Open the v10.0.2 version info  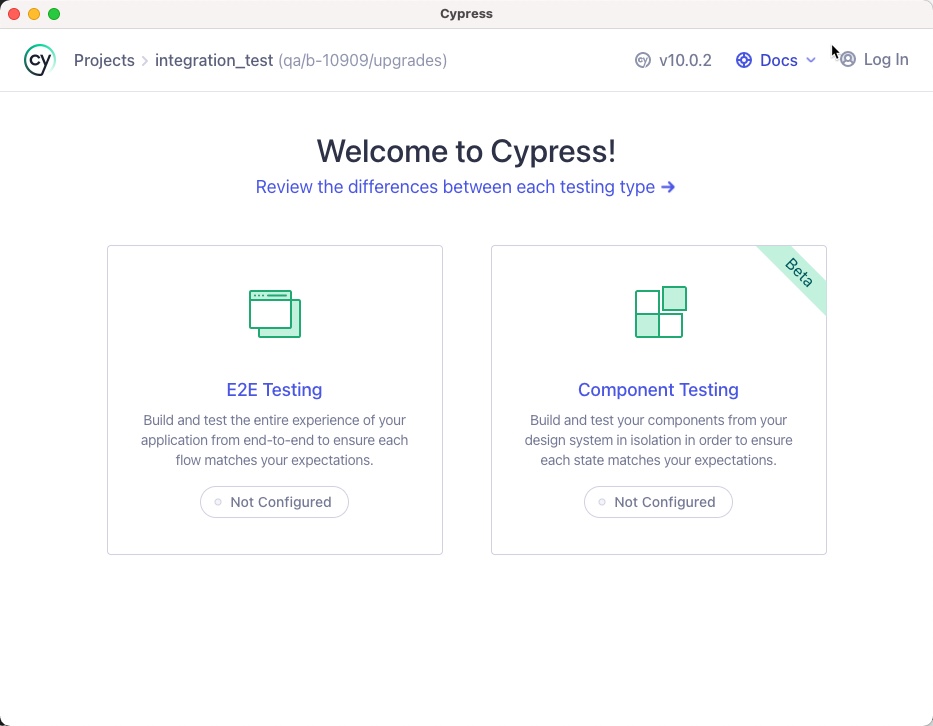point(685,60)
